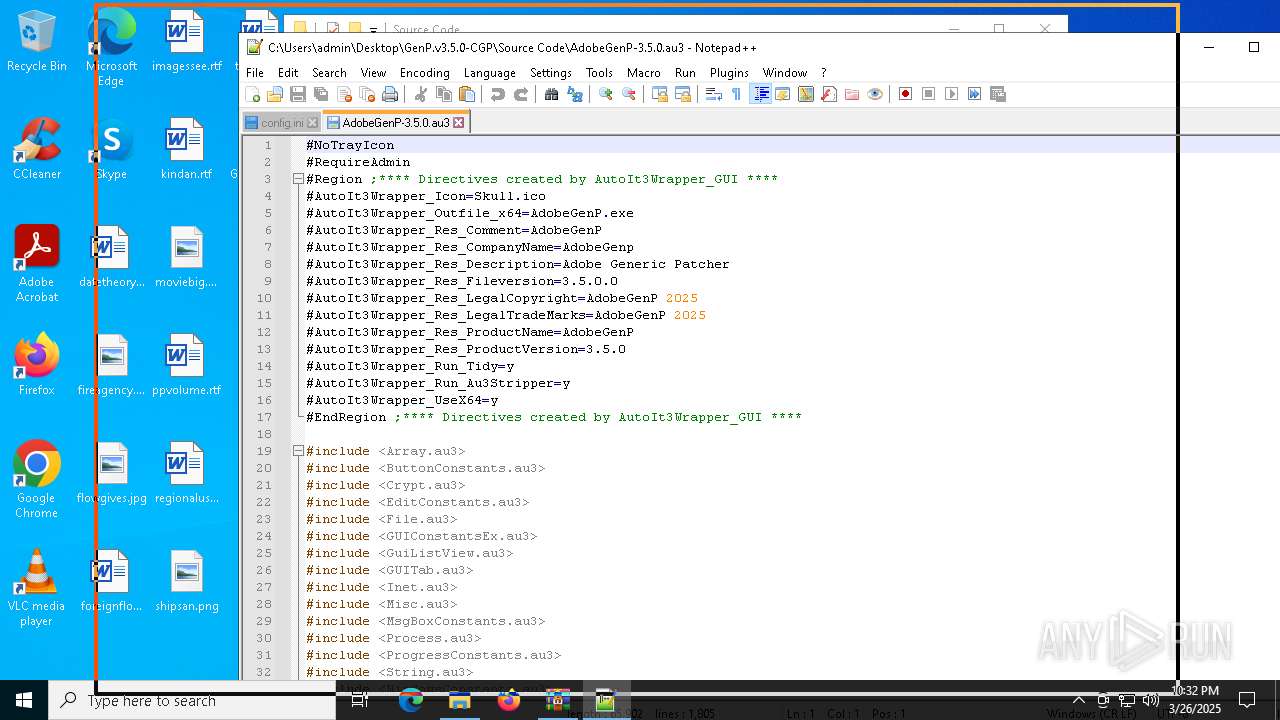Toggle the Indent guide icon

[x=761, y=94]
